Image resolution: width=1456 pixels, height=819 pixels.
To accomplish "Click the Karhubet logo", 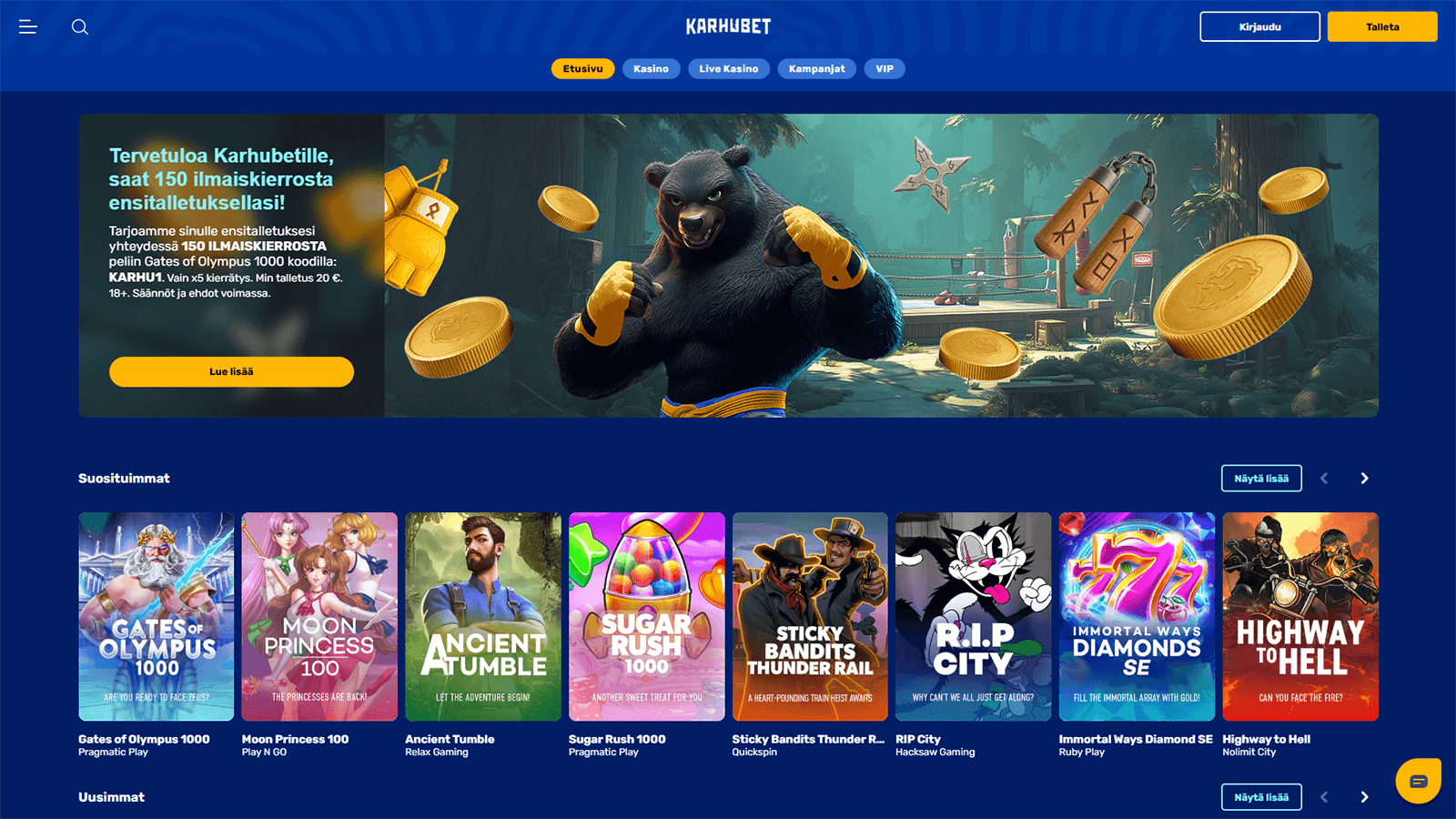I will click(728, 26).
